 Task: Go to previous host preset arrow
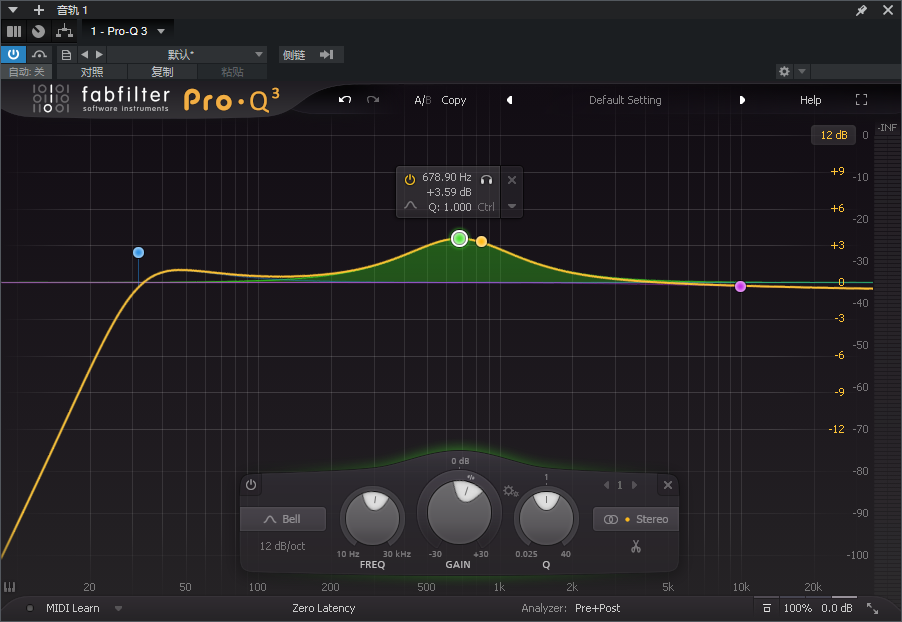tap(85, 55)
